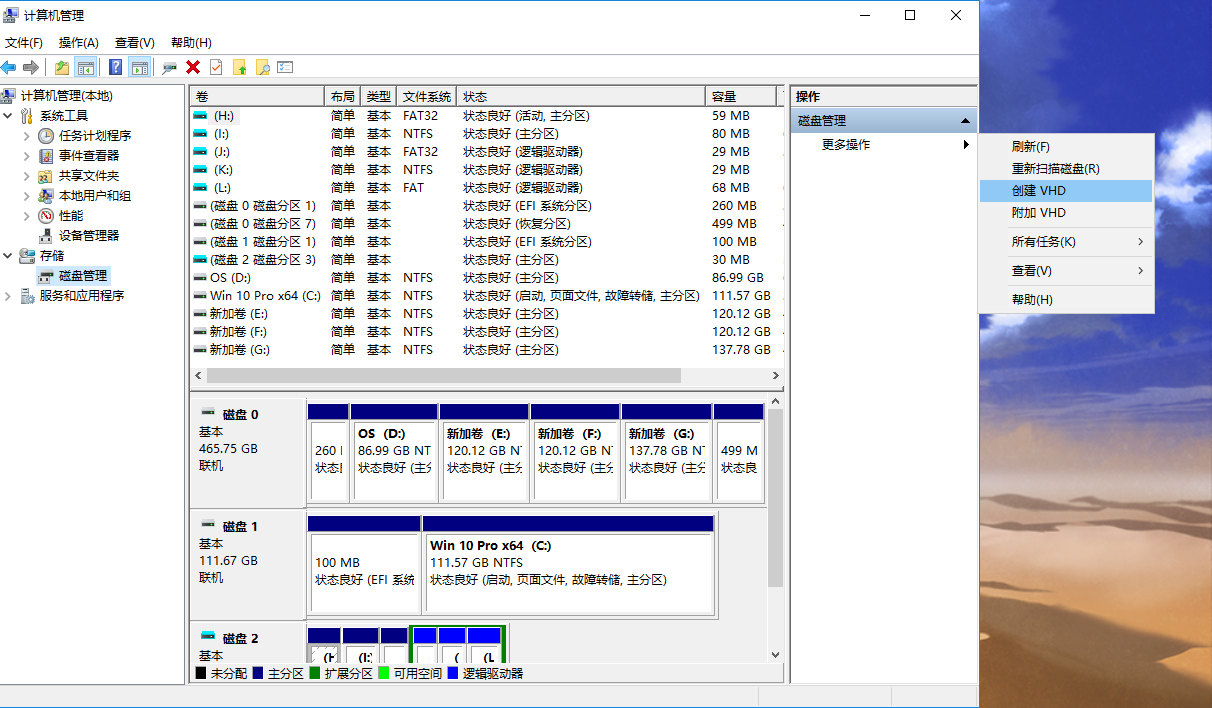Click the red X delete toolbar icon
Screen dimensions: 1212x708
pyautogui.click(x=193, y=67)
